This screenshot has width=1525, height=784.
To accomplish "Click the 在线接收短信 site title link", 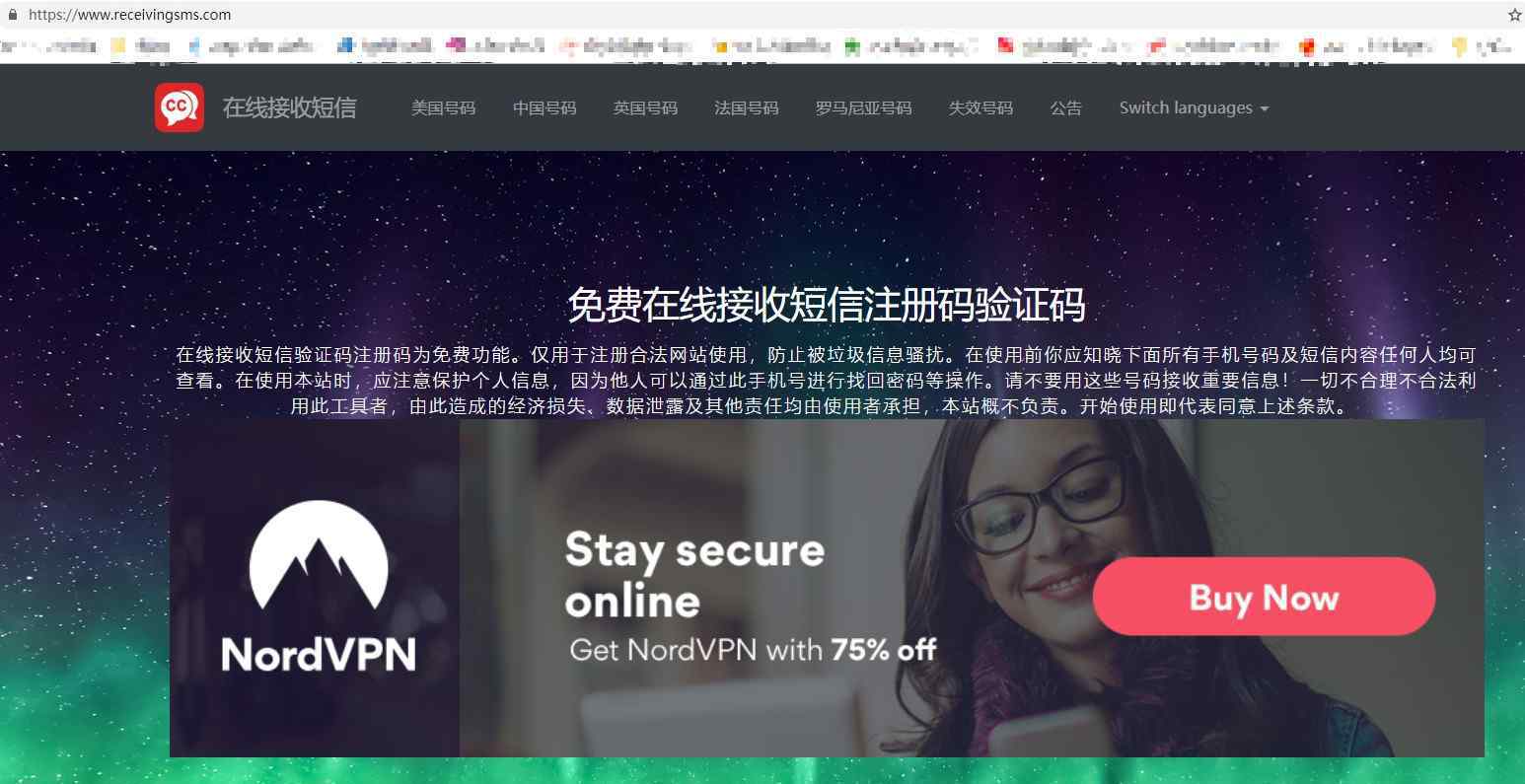I will pos(289,107).
